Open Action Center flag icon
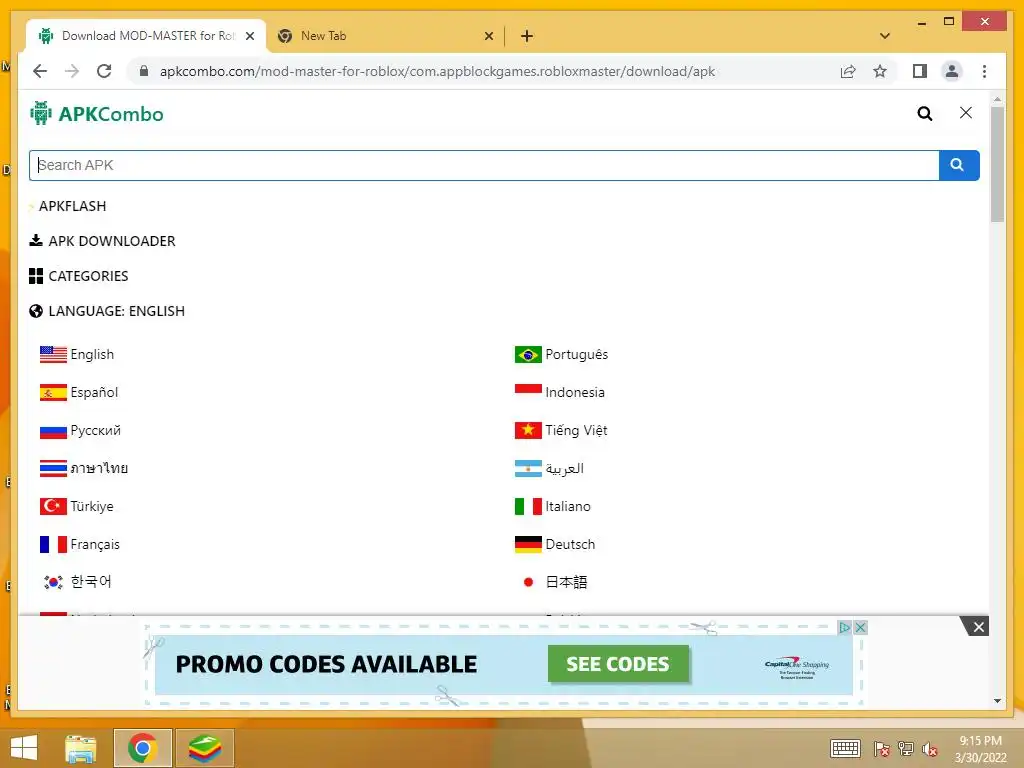Image resolution: width=1024 pixels, height=768 pixels. tap(881, 748)
